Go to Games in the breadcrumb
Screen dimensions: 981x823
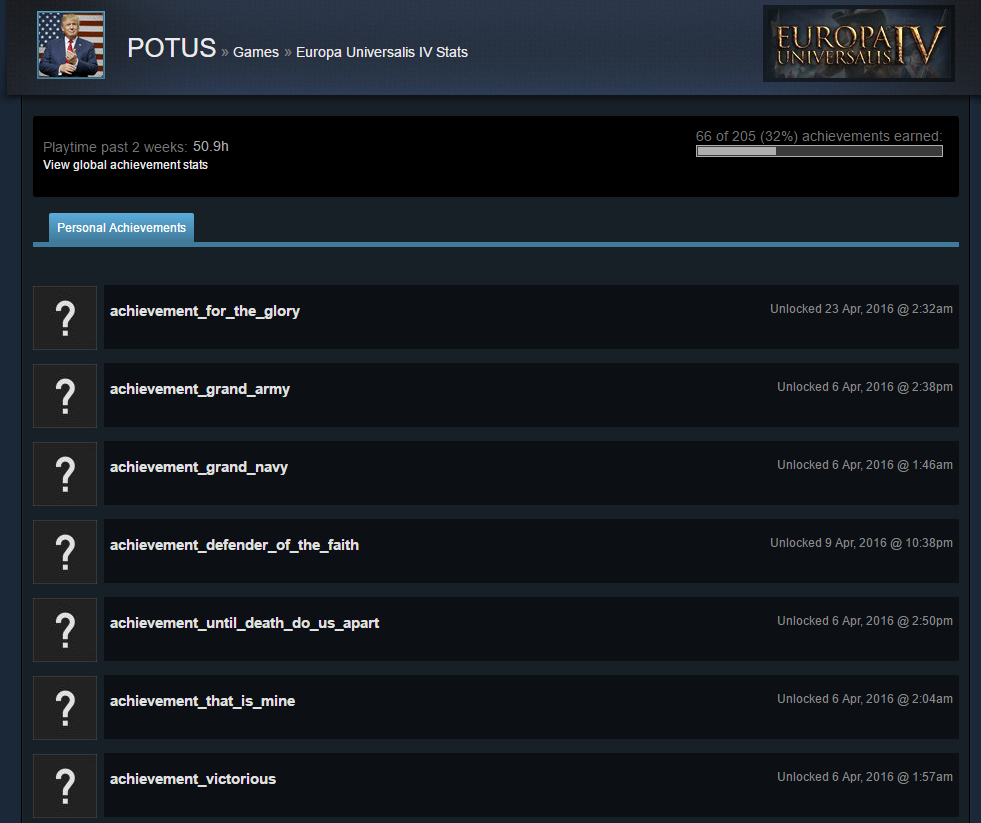[256, 52]
